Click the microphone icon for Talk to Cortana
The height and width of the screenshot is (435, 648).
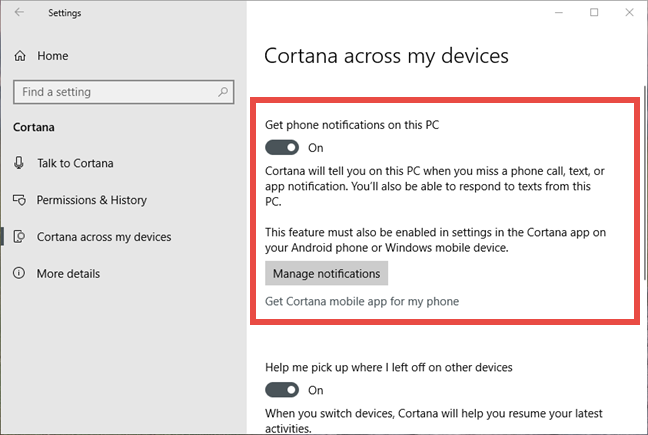[x=19, y=163]
